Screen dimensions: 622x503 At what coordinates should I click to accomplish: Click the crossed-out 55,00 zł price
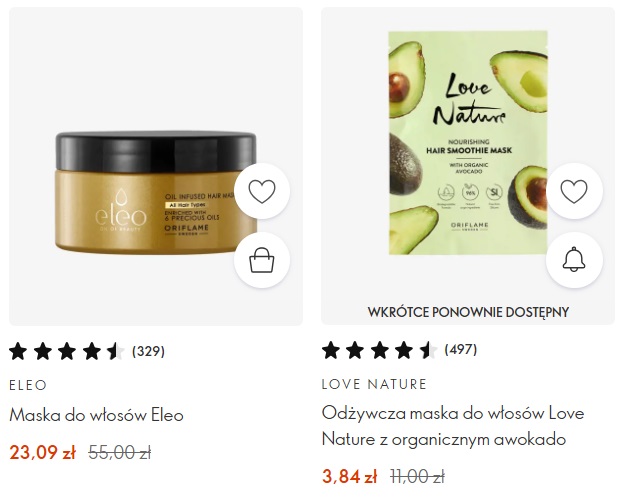coord(120,452)
